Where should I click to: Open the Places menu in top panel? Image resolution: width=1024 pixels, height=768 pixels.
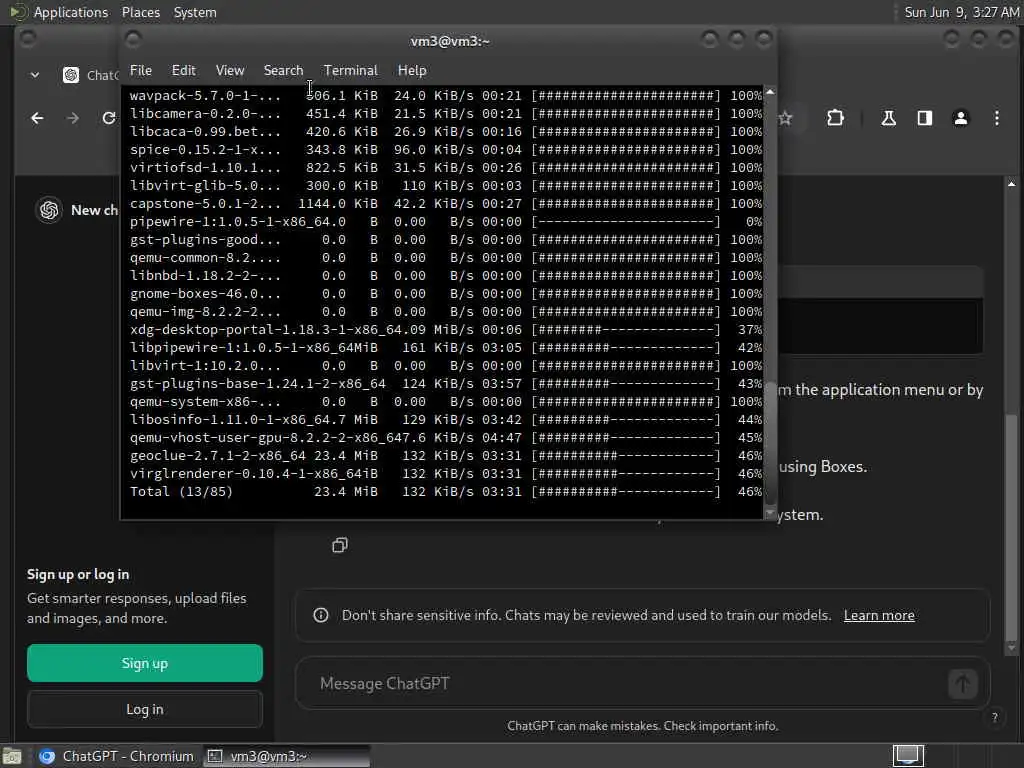(x=141, y=12)
